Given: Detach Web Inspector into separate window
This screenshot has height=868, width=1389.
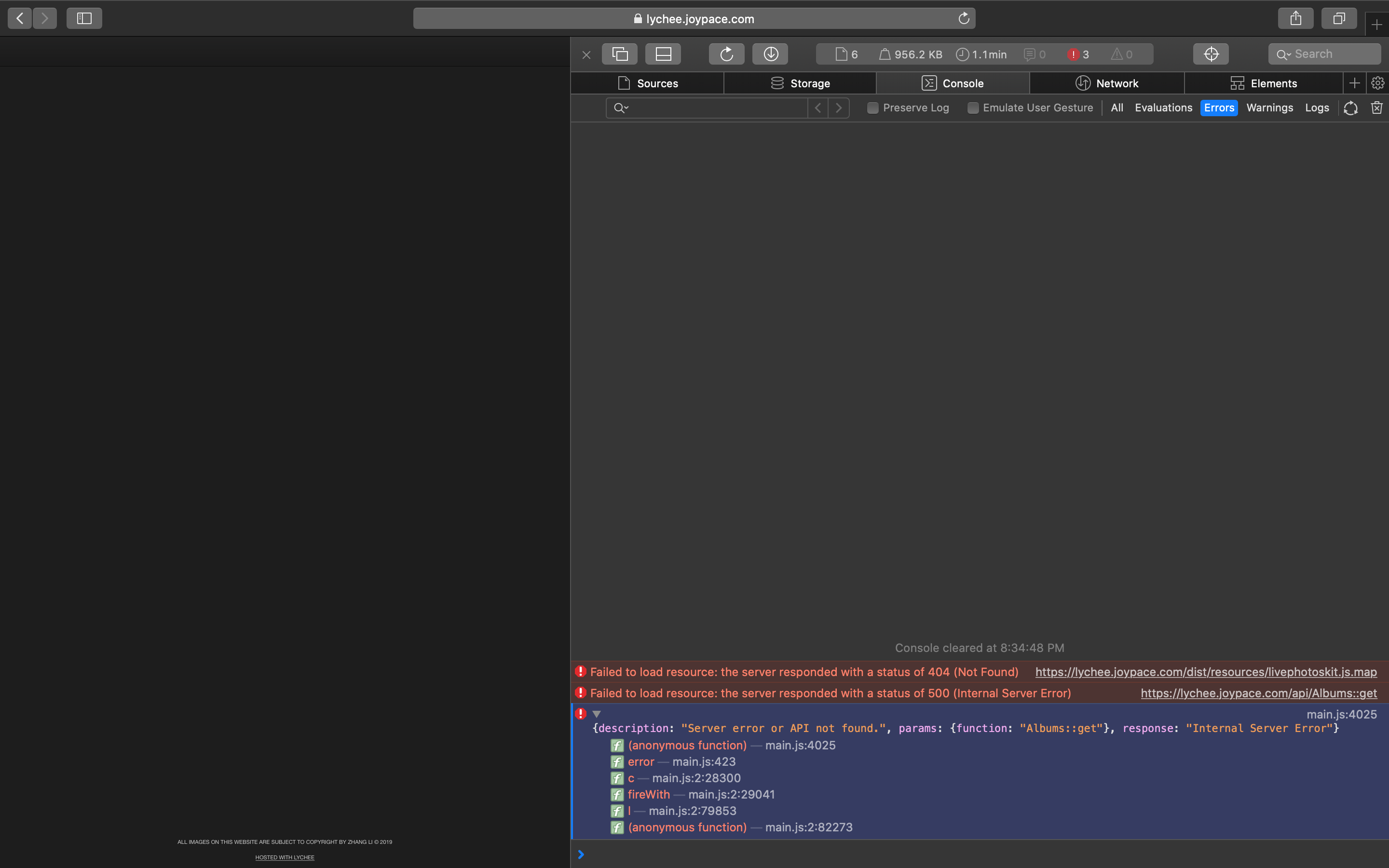Looking at the screenshot, I should [620, 54].
